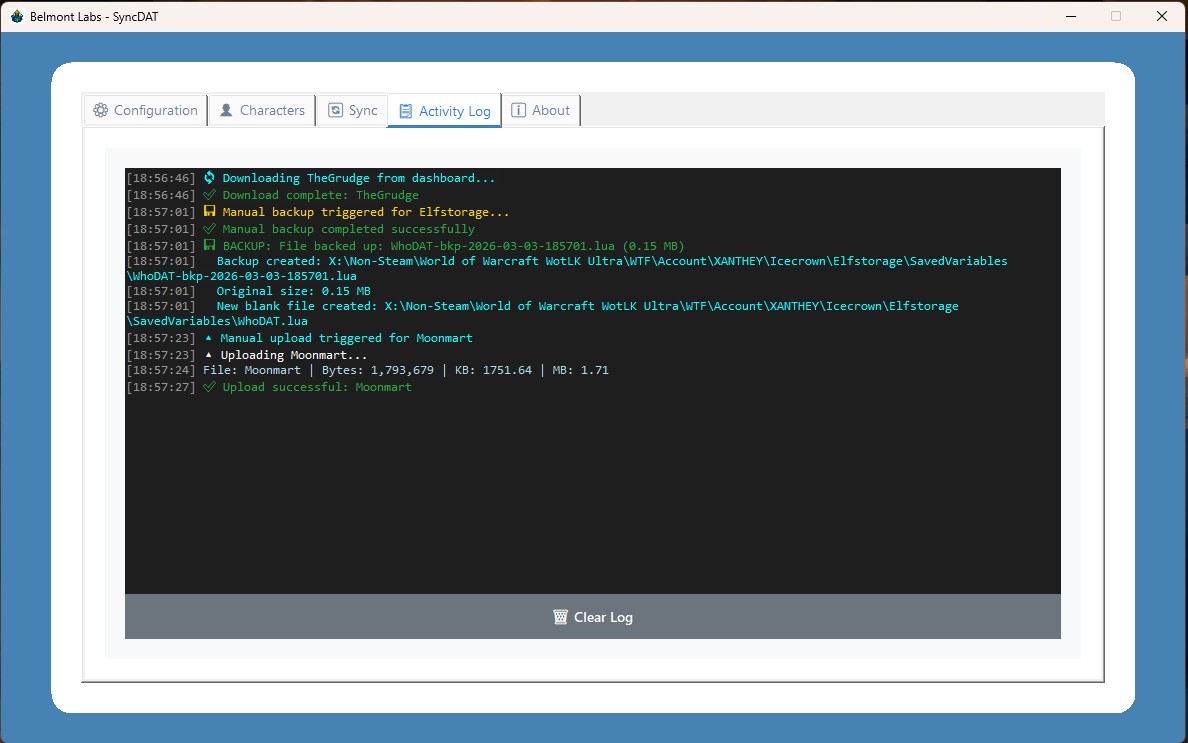This screenshot has height=743, width=1188.
Task: Click yellow floppy icon on Manual backup triggered line
Action: click(209, 212)
